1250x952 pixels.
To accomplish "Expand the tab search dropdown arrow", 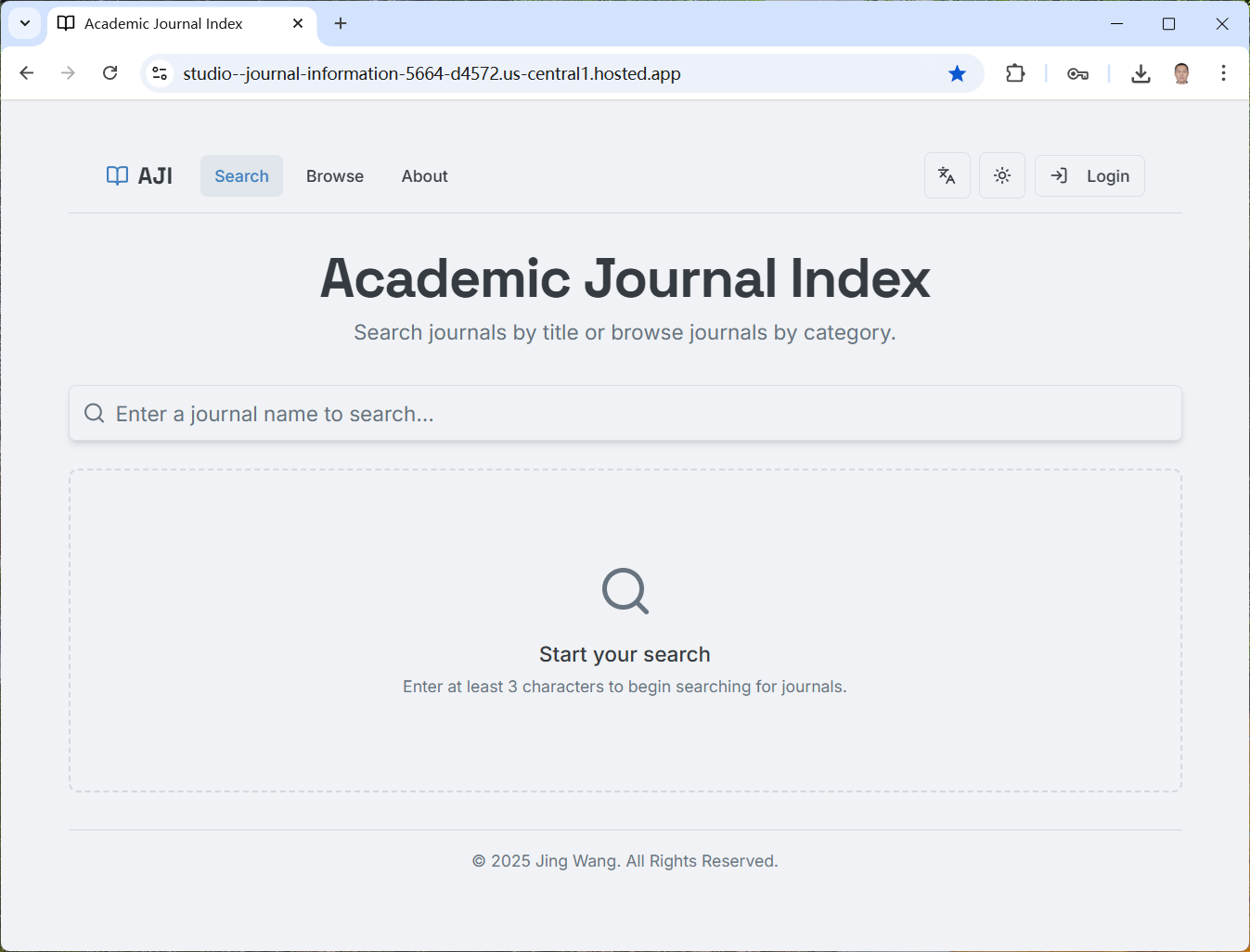I will pyautogui.click(x=25, y=23).
